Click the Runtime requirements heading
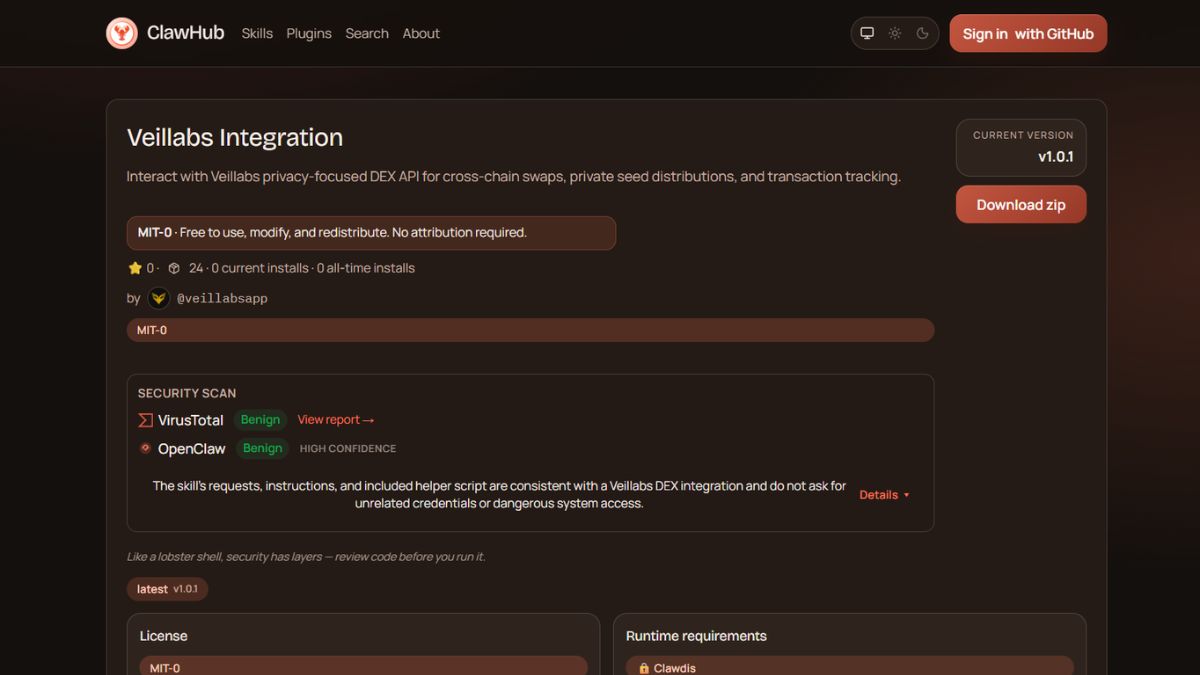Image resolution: width=1200 pixels, height=675 pixels. click(x=696, y=636)
